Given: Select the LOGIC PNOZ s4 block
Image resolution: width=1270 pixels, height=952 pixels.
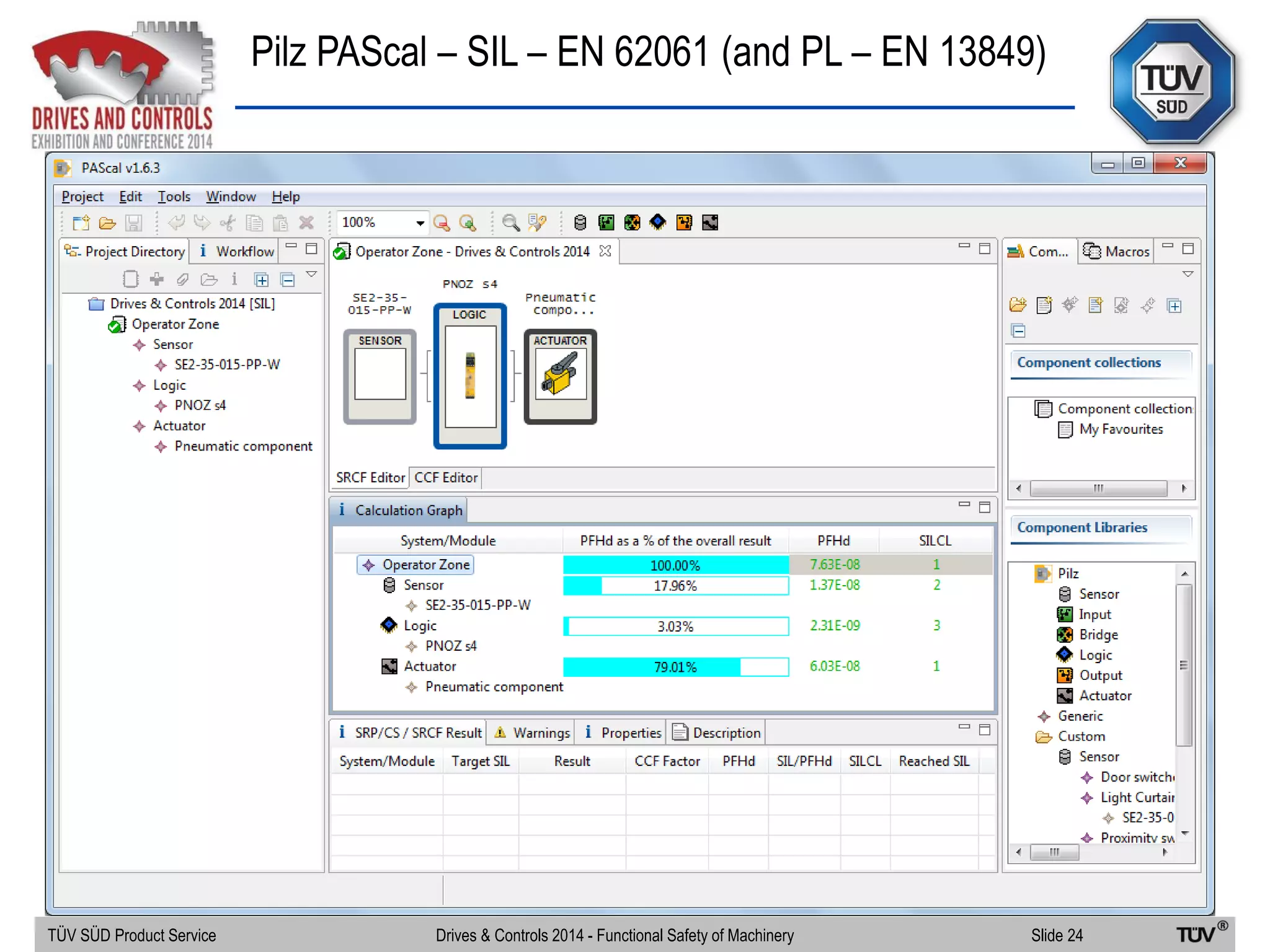Looking at the screenshot, I should click(x=469, y=376).
